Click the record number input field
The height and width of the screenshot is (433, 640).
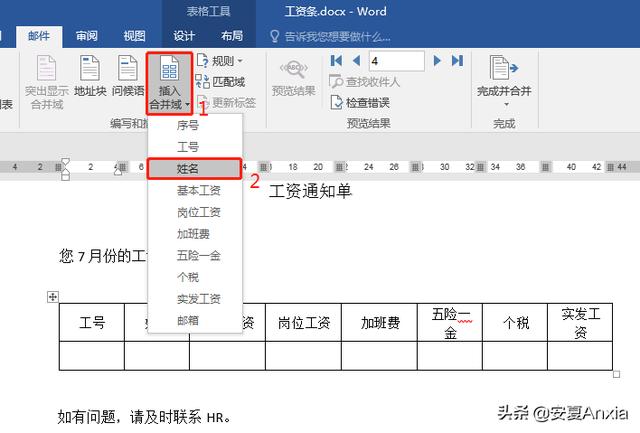(396, 61)
